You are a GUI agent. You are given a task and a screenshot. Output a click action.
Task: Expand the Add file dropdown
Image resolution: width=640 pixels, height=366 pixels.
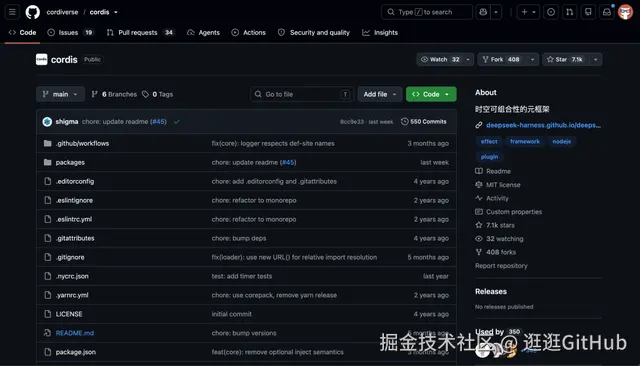click(x=380, y=94)
